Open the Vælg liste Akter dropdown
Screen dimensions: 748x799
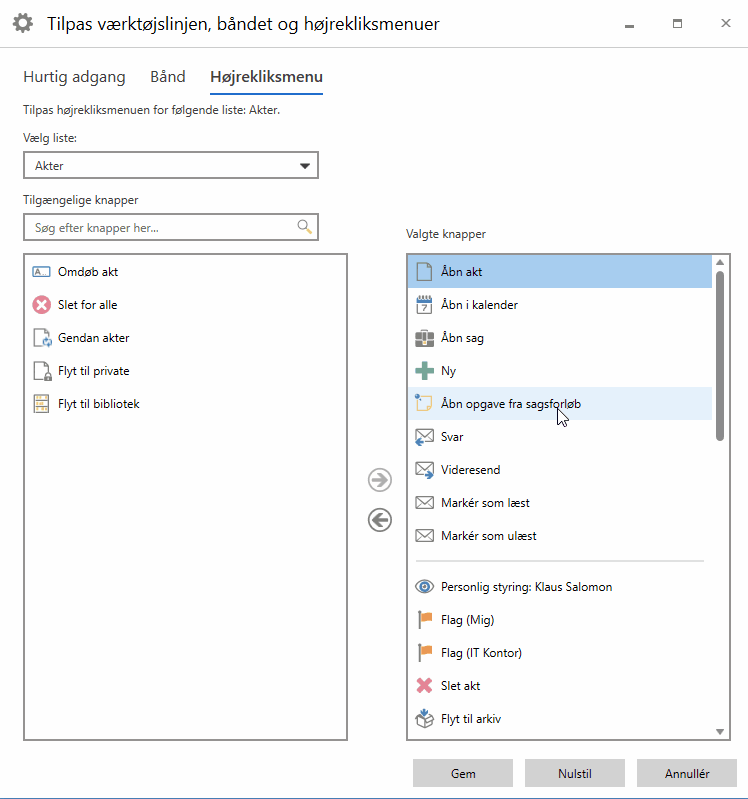(171, 165)
